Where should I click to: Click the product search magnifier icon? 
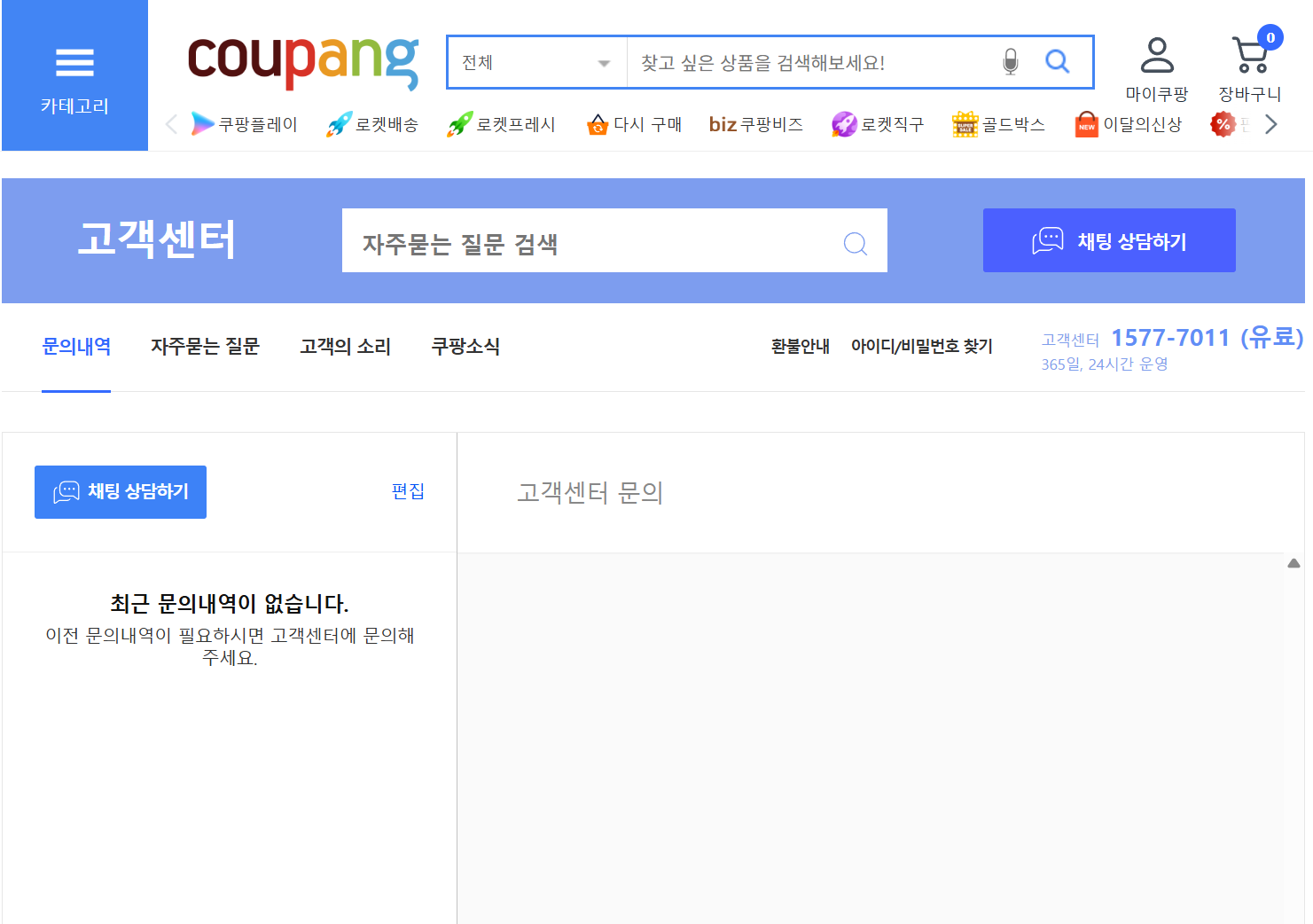(1057, 61)
